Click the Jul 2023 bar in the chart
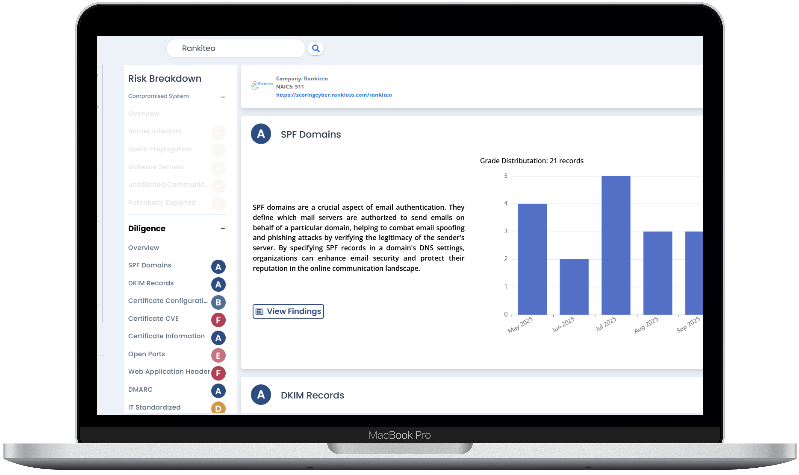The width and height of the screenshot is (799, 475). pyautogui.click(x=615, y=245)
